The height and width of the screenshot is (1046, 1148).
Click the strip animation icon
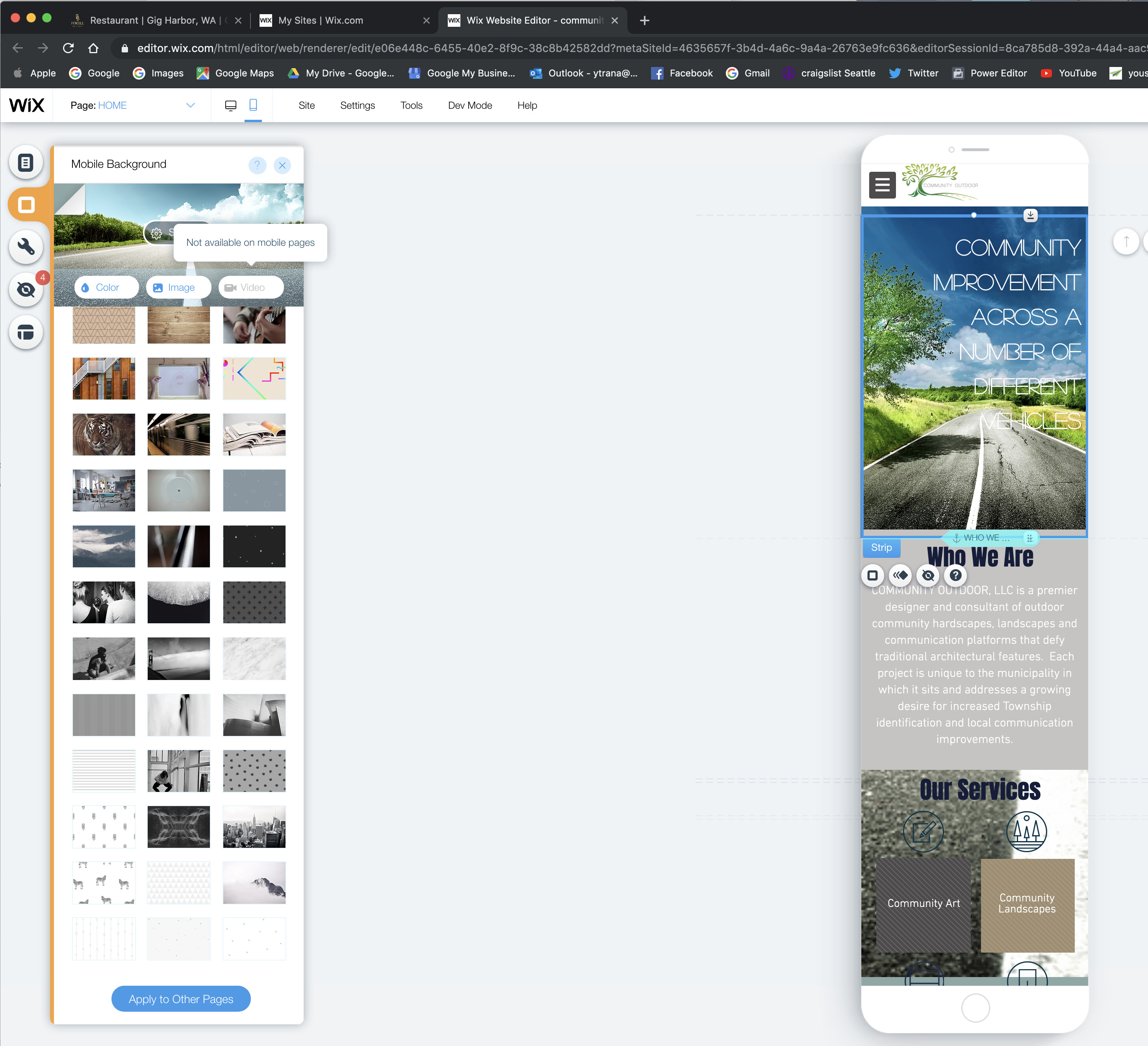click(900, 576)
